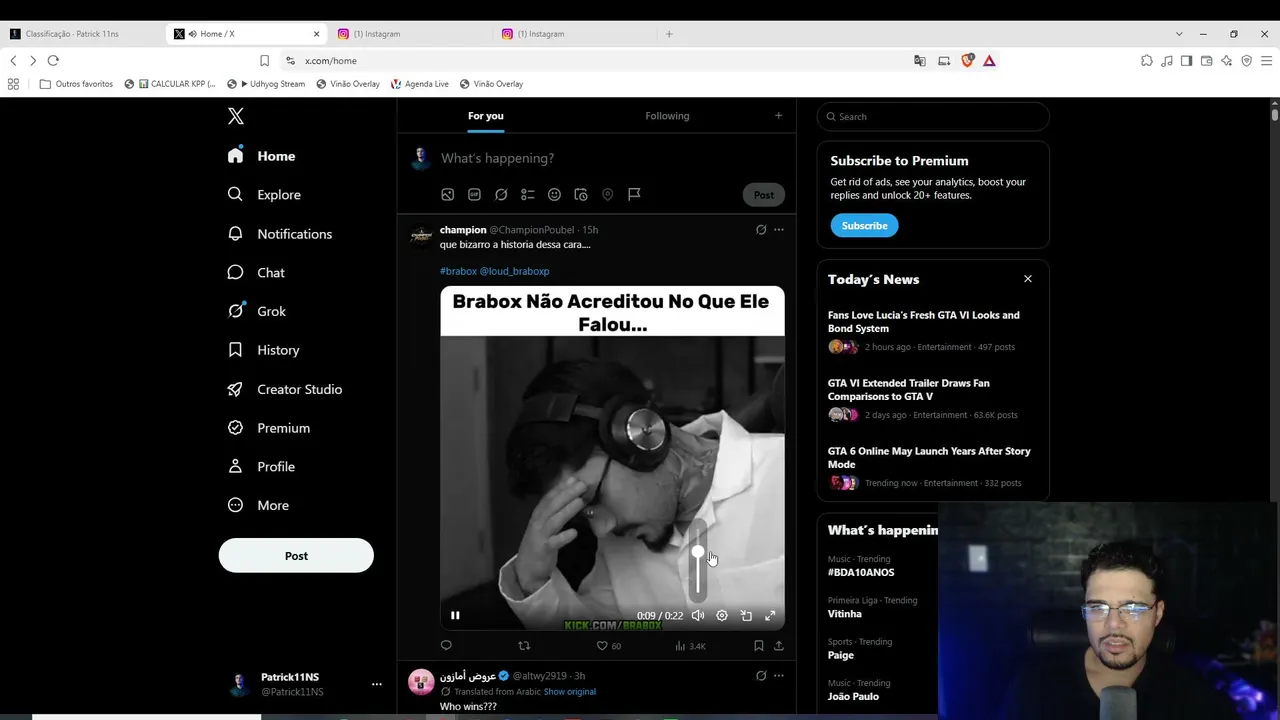Close the Today's News panel

tap(1028, 279)
